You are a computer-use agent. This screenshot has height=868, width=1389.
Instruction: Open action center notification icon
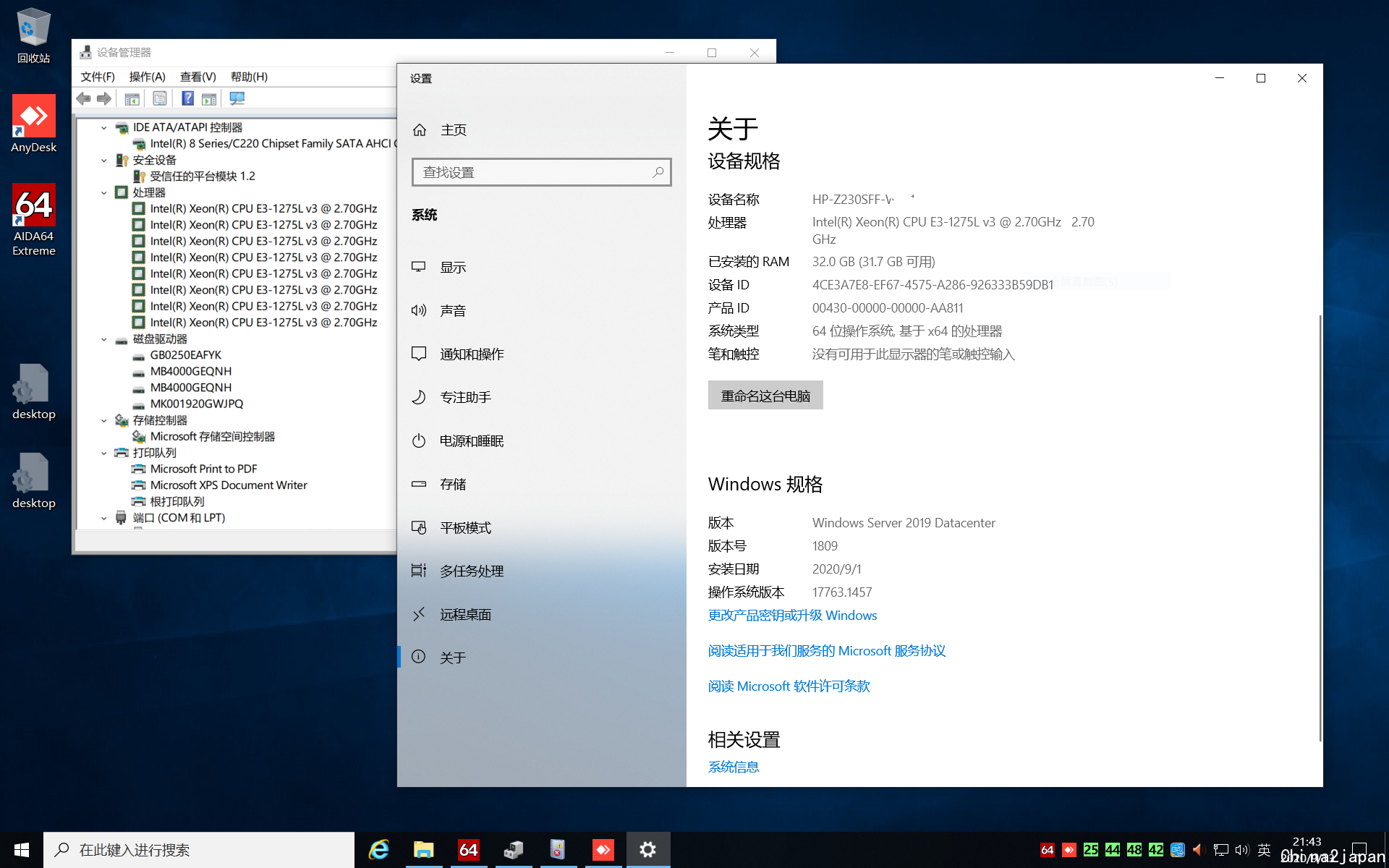1359,850
